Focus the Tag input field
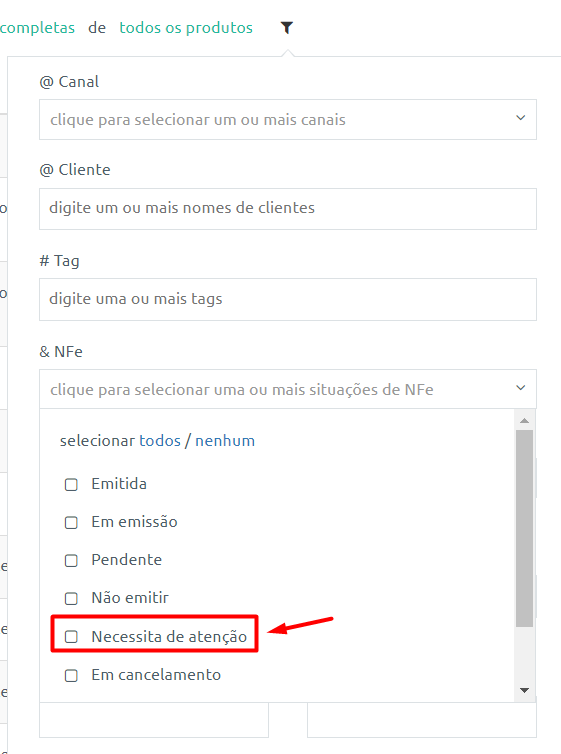This screenshot has width=561, height=754. click(x=287, y=299)
